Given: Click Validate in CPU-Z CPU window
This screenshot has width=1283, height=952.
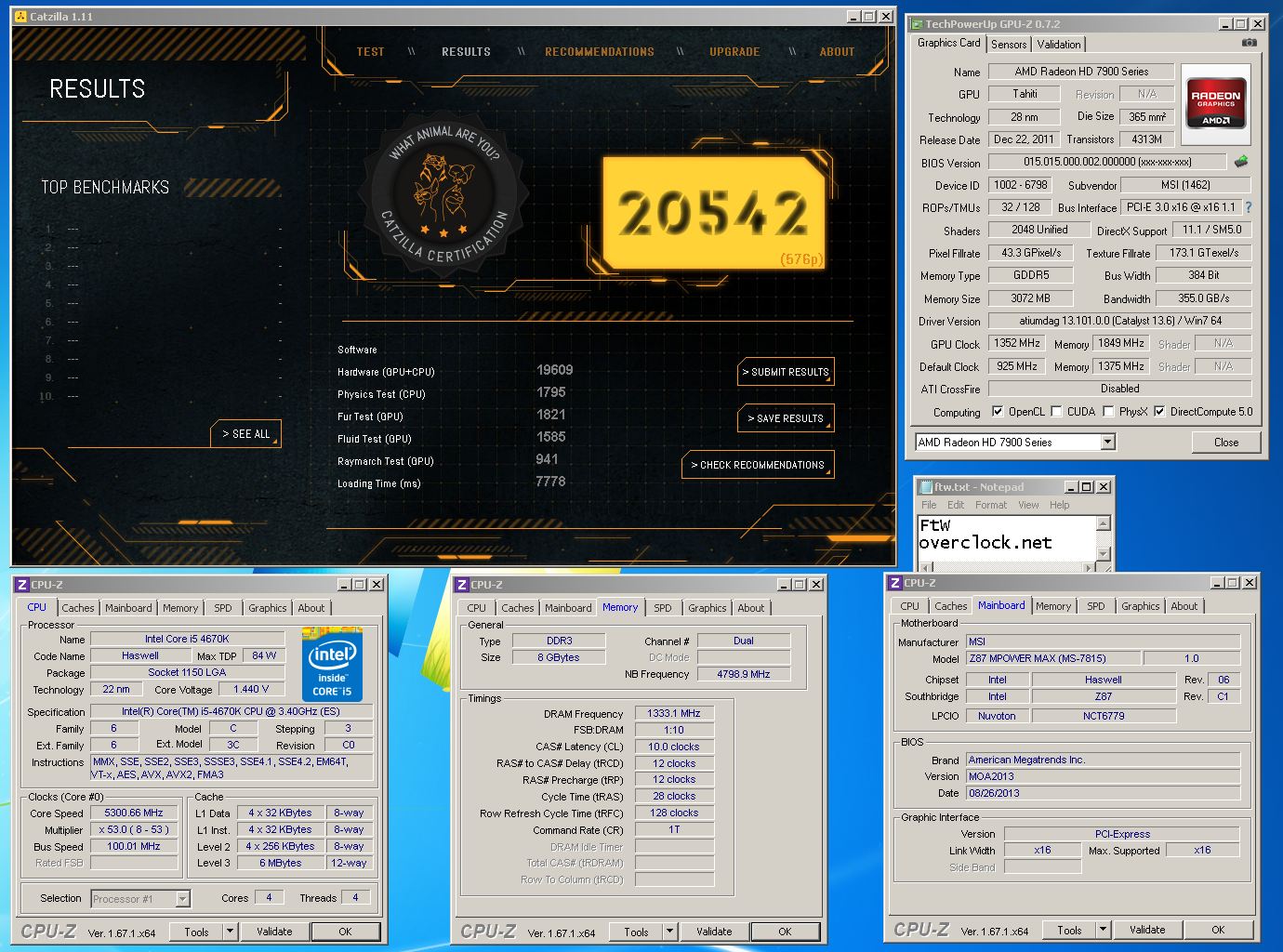Looking at the screenshot, I should [274, 932].
